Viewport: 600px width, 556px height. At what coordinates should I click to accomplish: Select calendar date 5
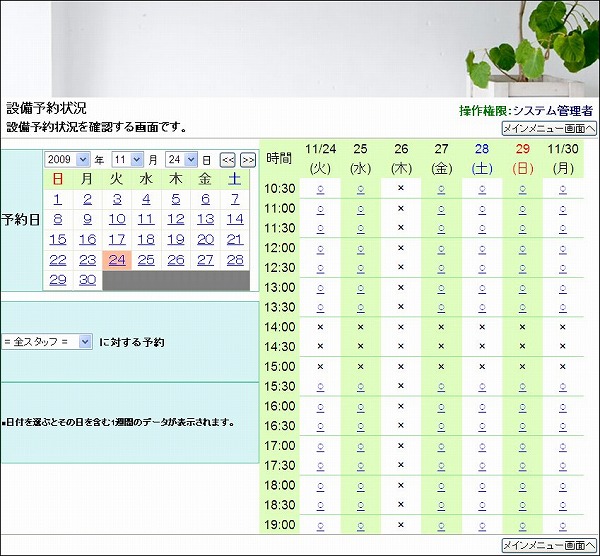pos(176,199)
